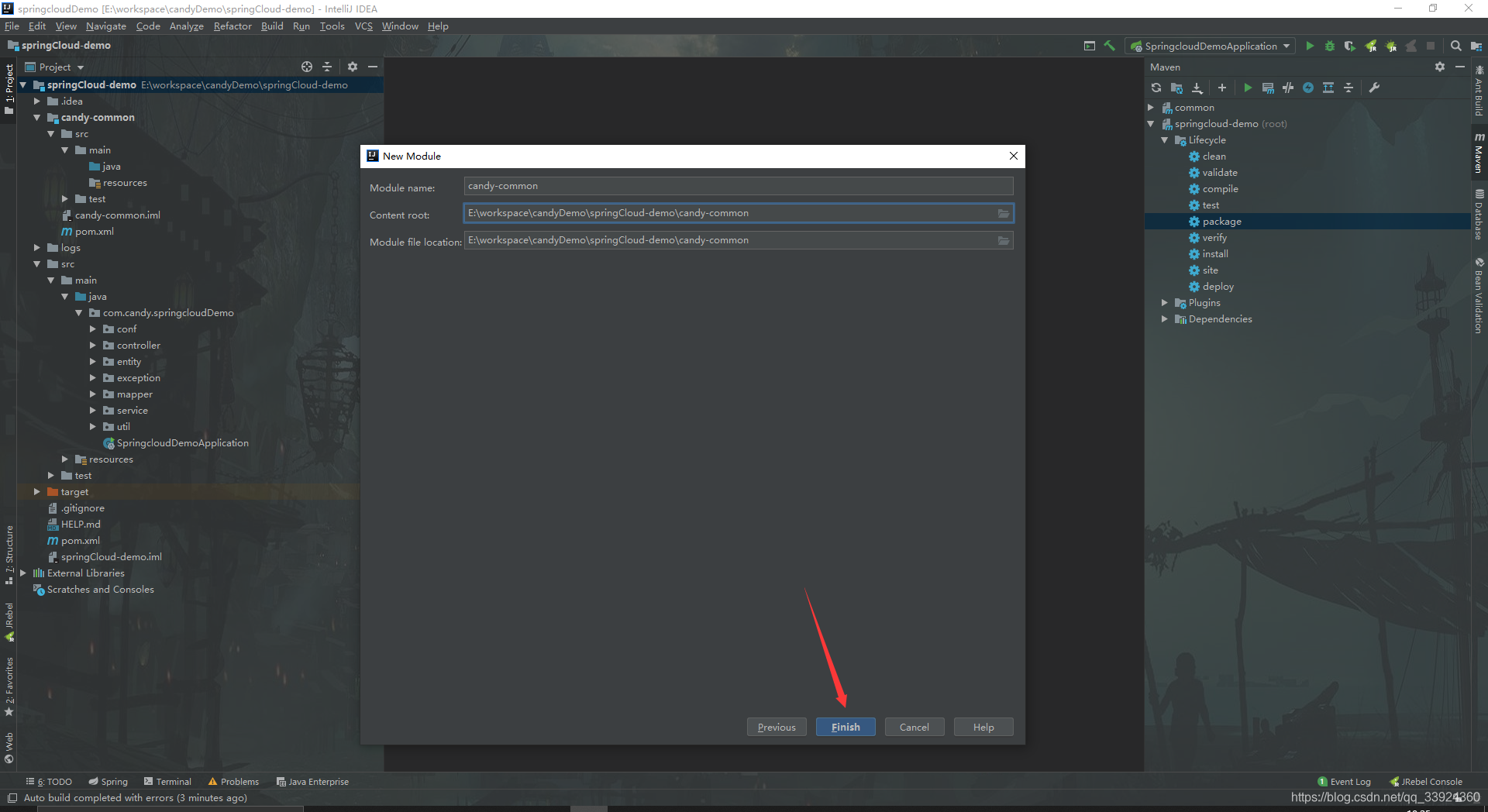Screen dimensions: 1488x812
Task: Select install goal in Maven Lifecycle
Action: point(1214,254)
